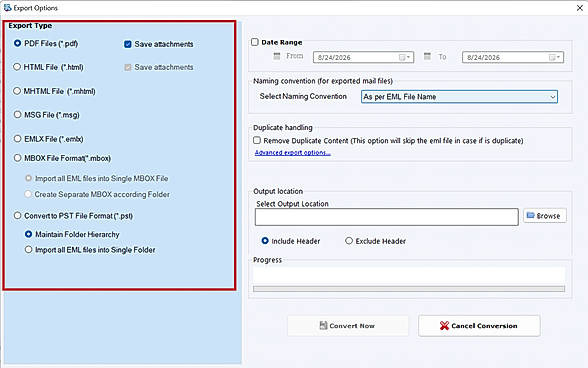588x368 pixels.
Task: Click the calendar icon beside From
Action: (277, 56)
